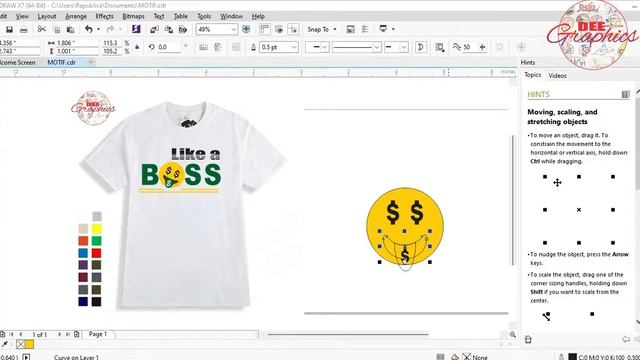This screenshot has height=360, width=640.
Task: Click the Hints help book icon
Action: 625,95
